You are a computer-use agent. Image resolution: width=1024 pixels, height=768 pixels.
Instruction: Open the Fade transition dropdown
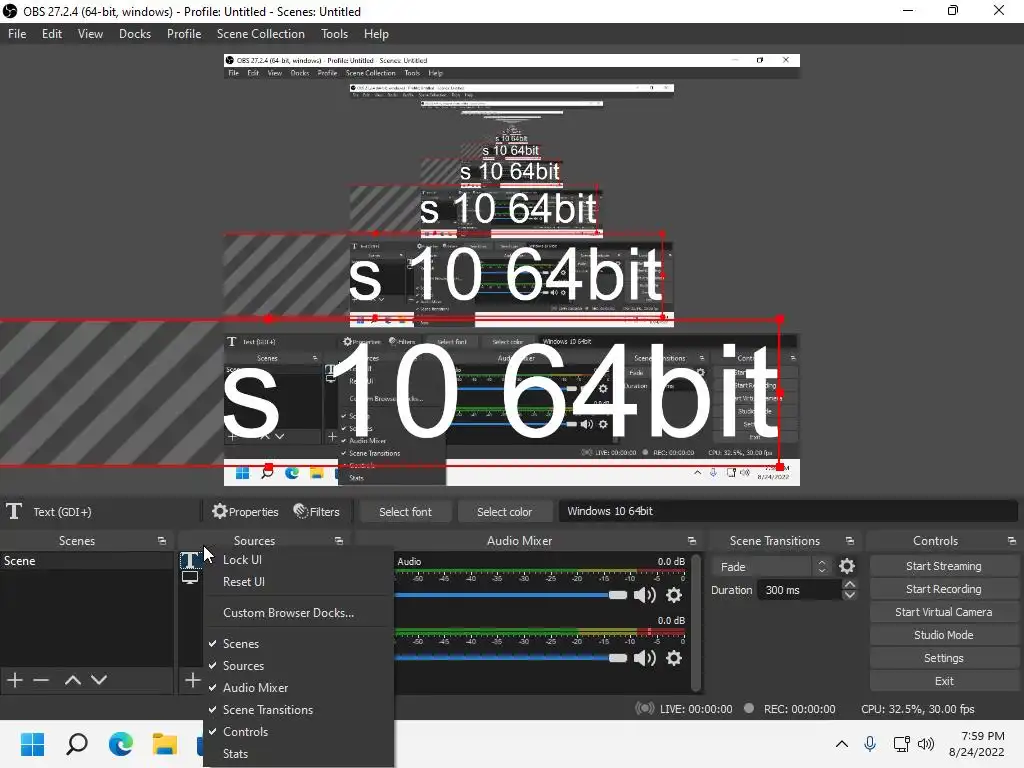772,566
